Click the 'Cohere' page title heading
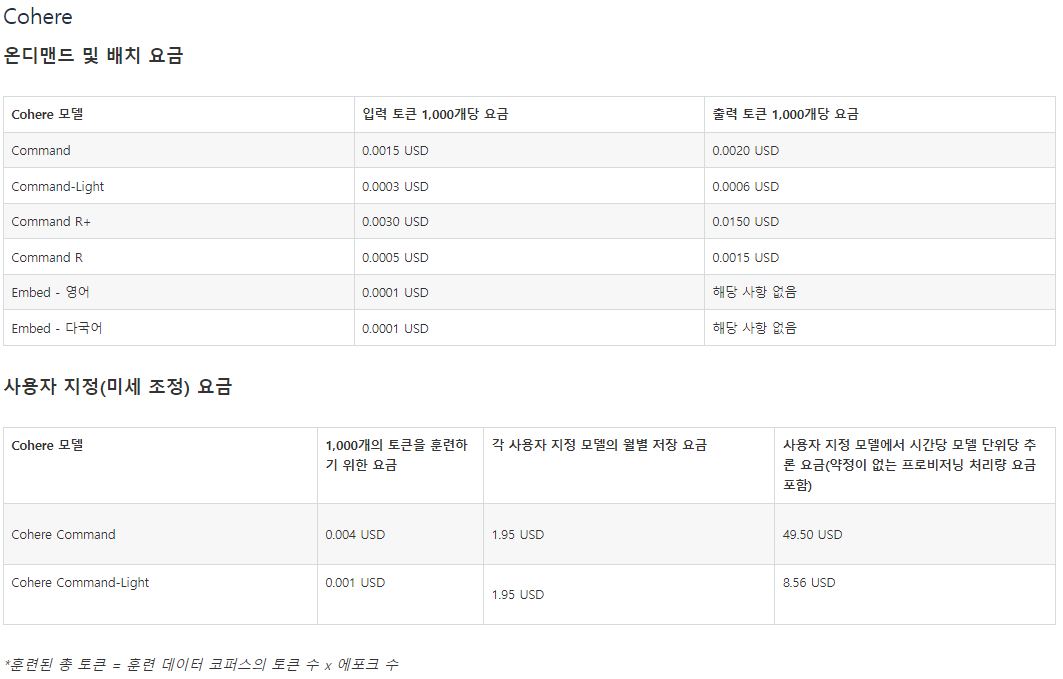This screenshot has width=1063, height=679. [x=38, y=16]
